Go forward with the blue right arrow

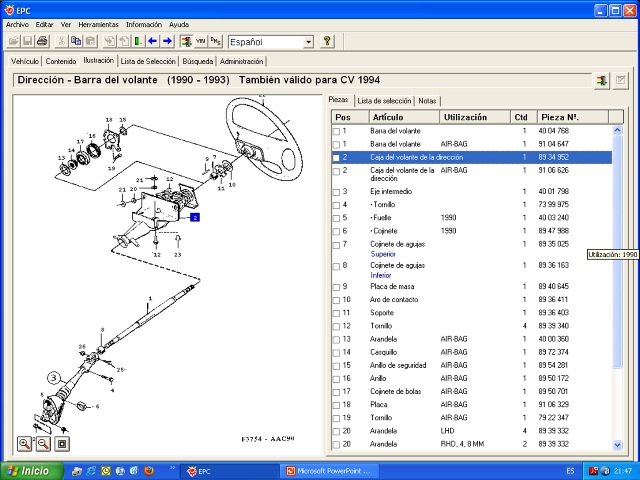point(167,41)
